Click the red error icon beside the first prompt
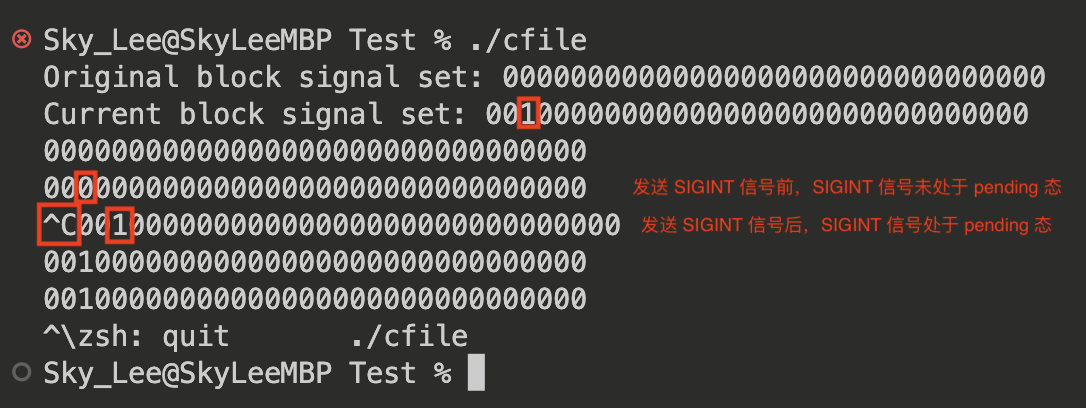Image resolution: width=1086 pixels, height=408 pixels. tap(20, 41)
